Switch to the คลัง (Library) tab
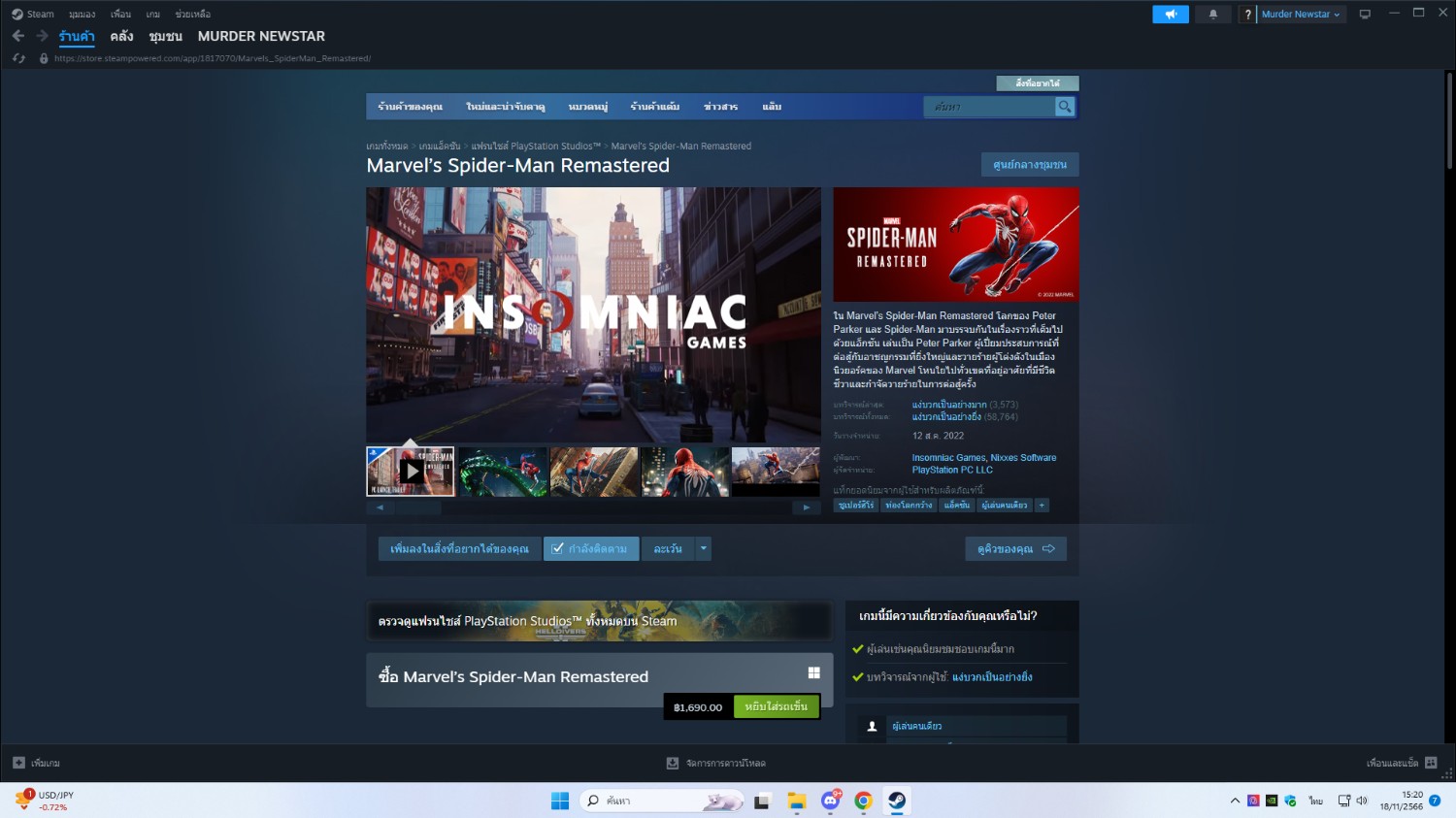The image size is (1456, 818). 122,36
